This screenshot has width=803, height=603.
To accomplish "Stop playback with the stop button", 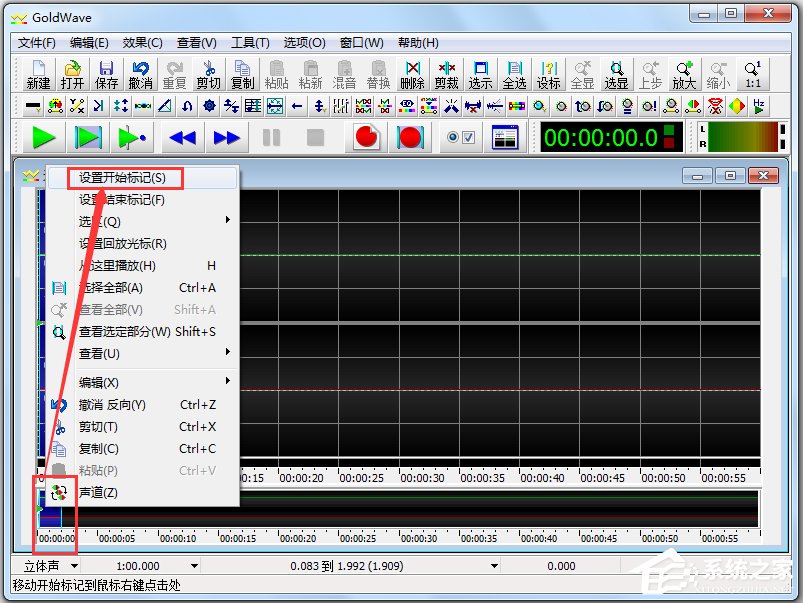I will point(315,137).
